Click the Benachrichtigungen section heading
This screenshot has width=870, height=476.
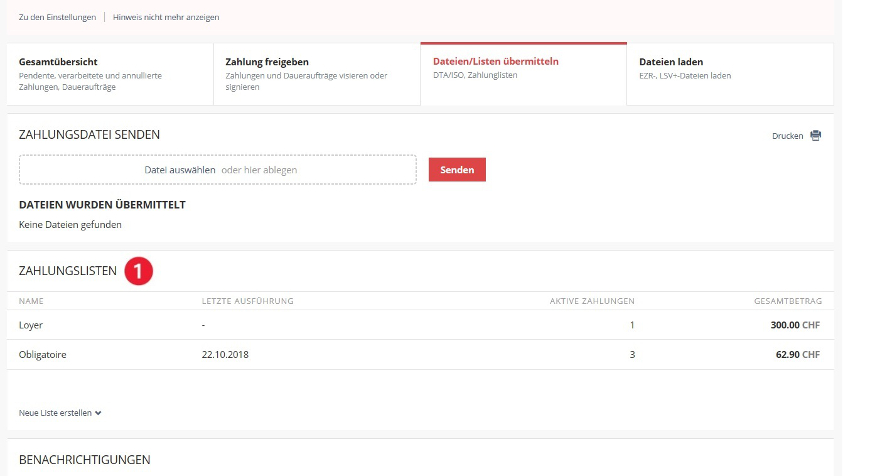[85, 459]
